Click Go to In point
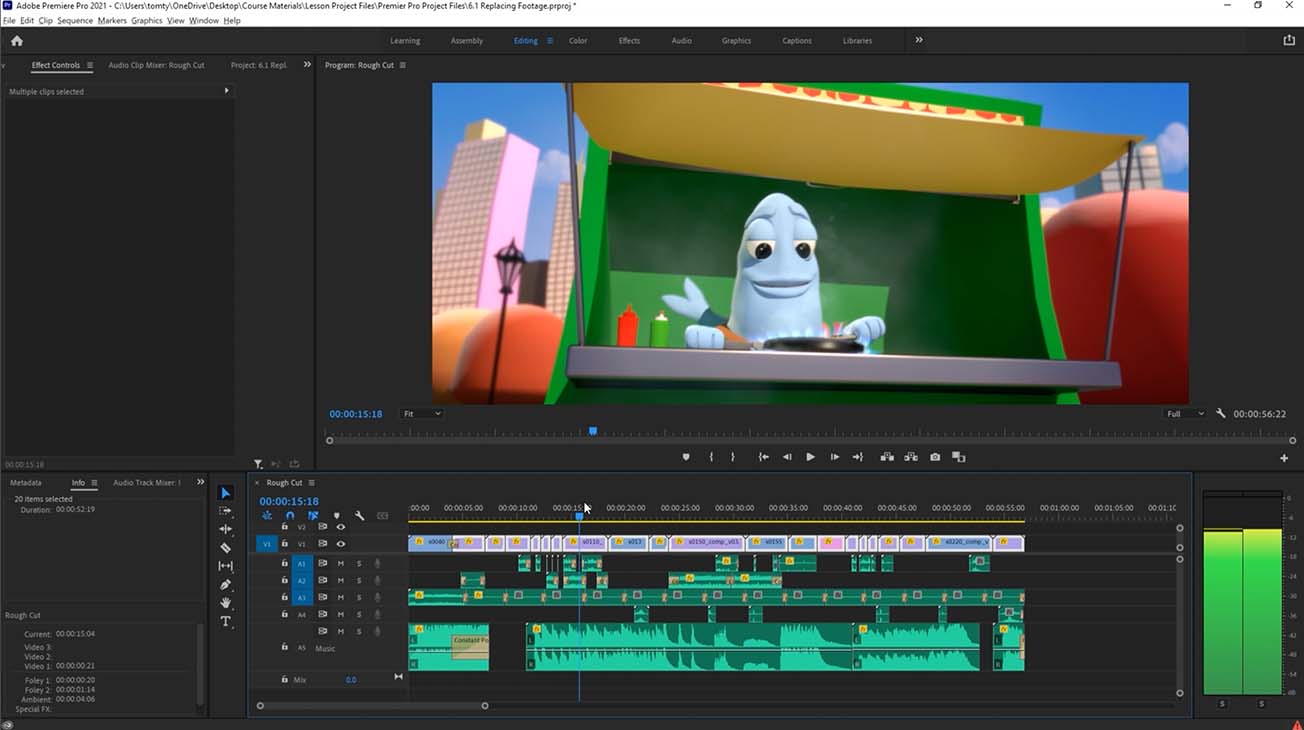Screen dimensions: 1304x730 coord(763,457)
